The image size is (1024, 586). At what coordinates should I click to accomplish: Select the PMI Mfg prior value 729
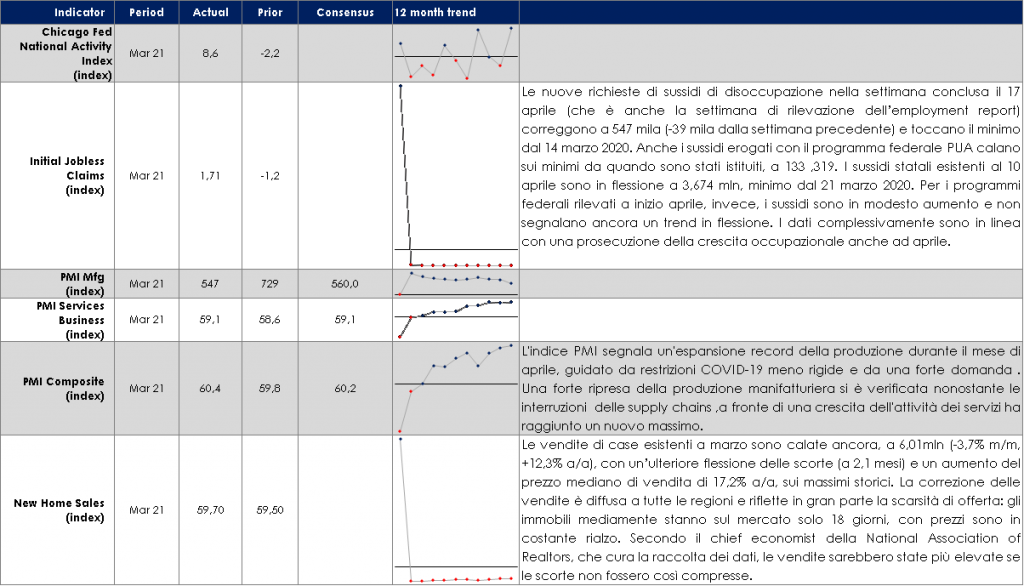point(269,284)
